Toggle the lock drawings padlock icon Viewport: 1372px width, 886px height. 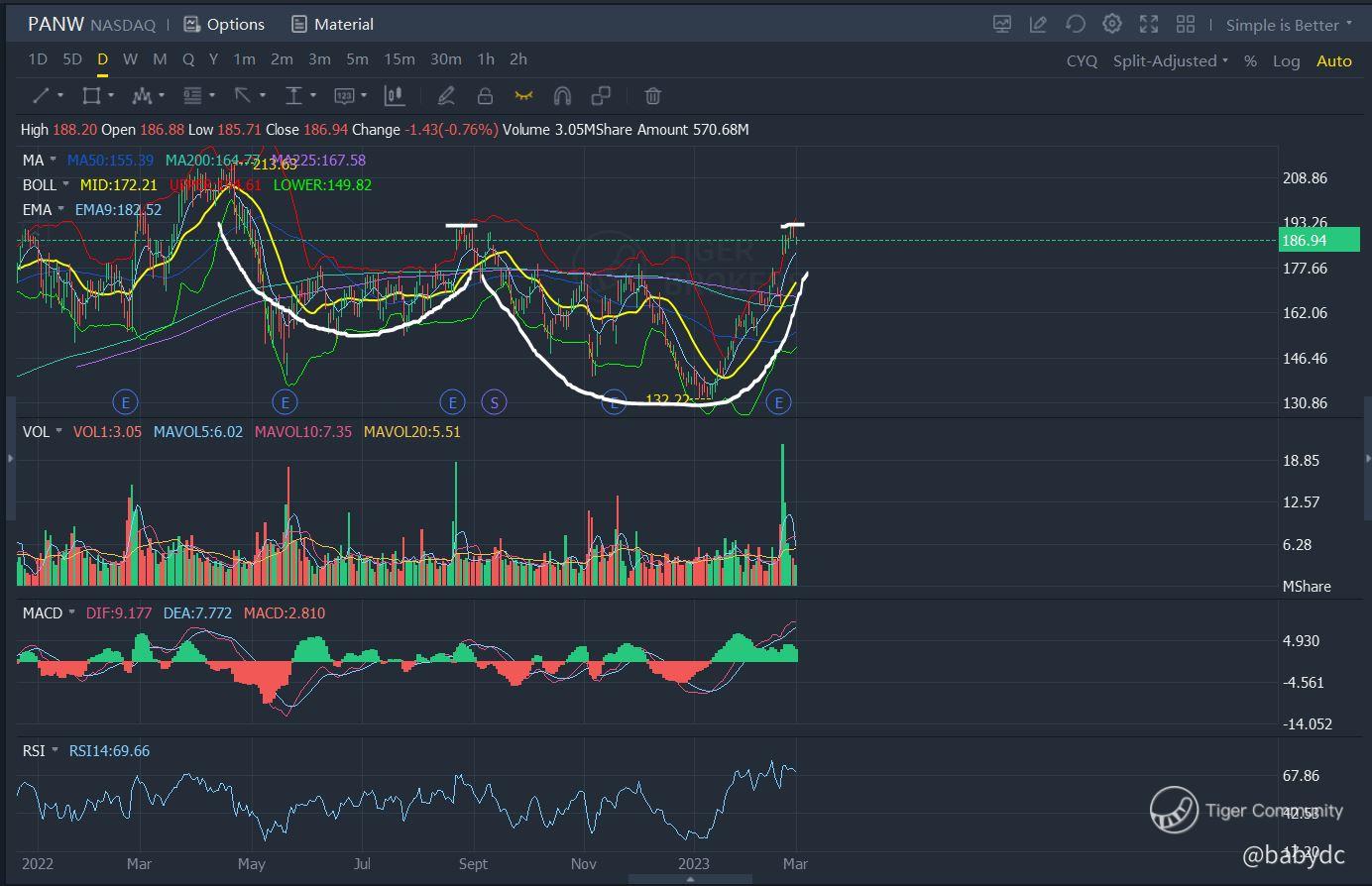click(485, 96)
